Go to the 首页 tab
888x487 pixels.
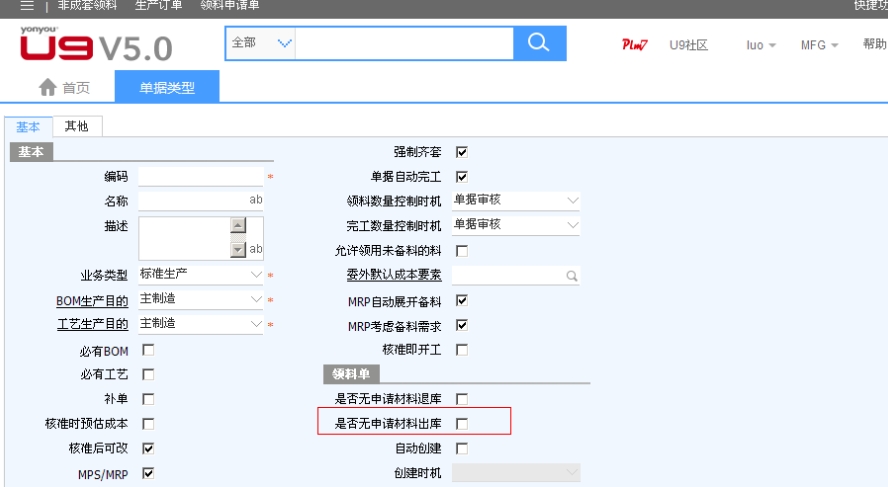(x=64, y=87)
